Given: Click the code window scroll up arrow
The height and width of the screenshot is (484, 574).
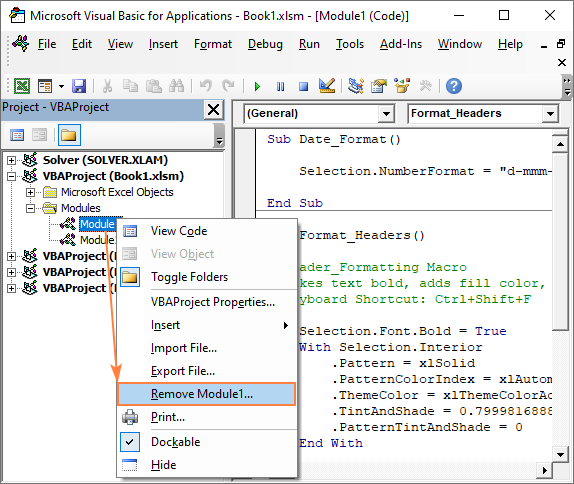Looking at the screenshot, I should [560, 144].
